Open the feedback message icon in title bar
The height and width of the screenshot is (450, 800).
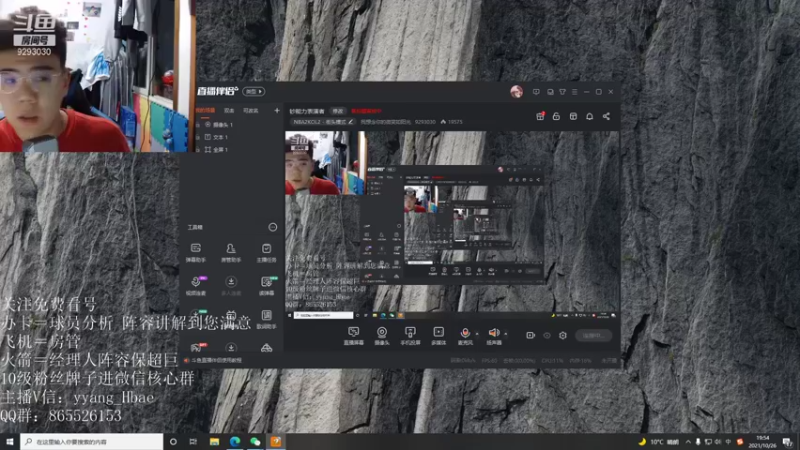pyautogui.click(x=536, y=92)
